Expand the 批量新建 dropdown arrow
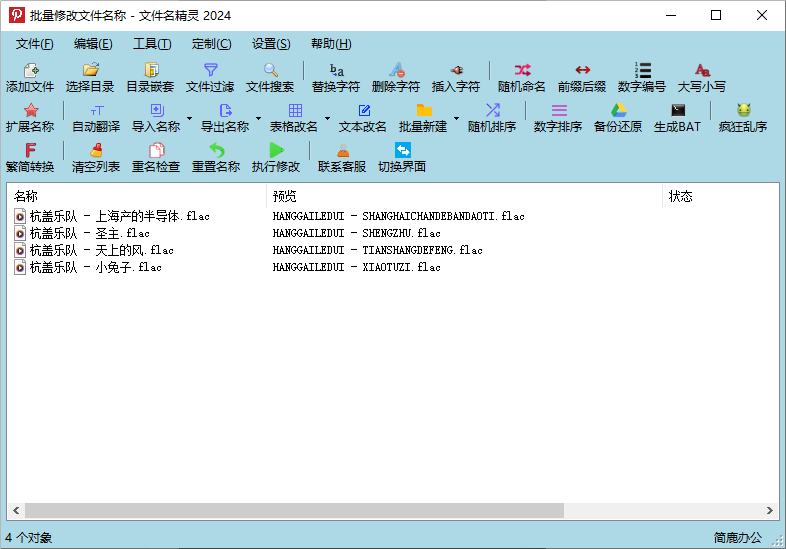The height and width of the screenshot is (549, 786). point(456,119)
